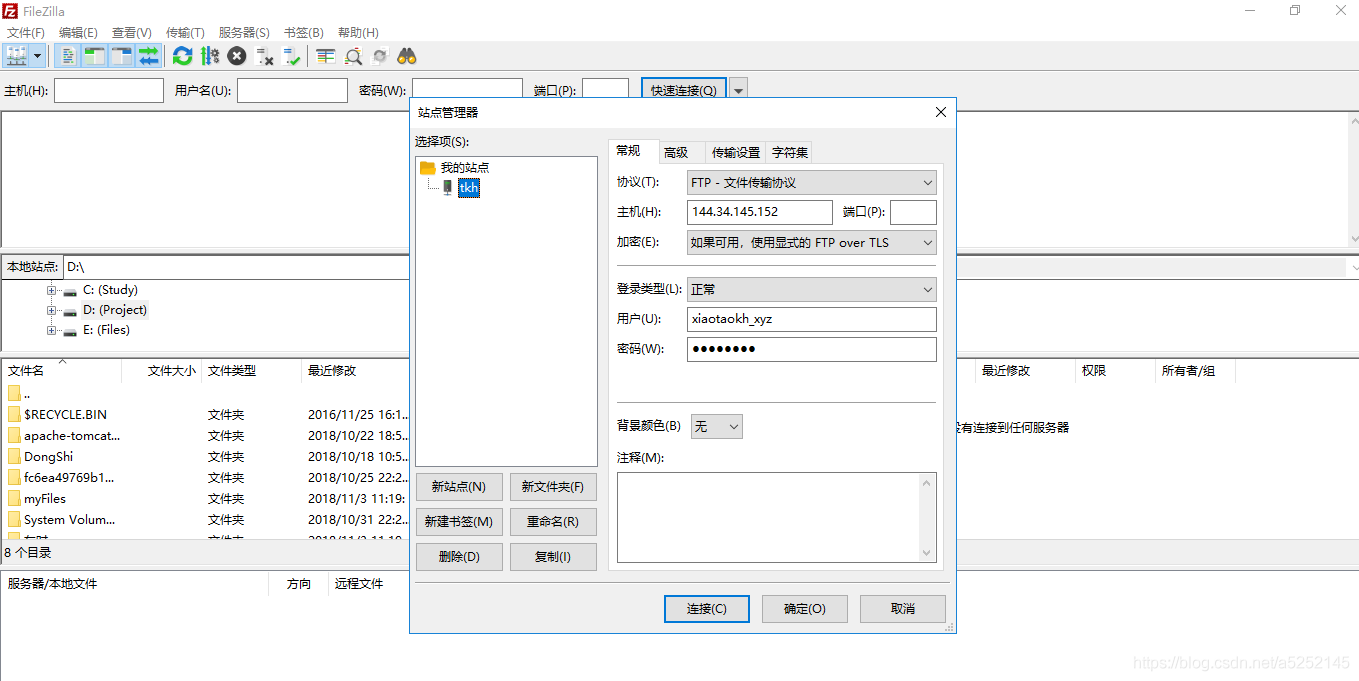This screenshot has height=681, width=1359.
Task: Click the 新站点 new site button
Action: click(x=458, y=487)
